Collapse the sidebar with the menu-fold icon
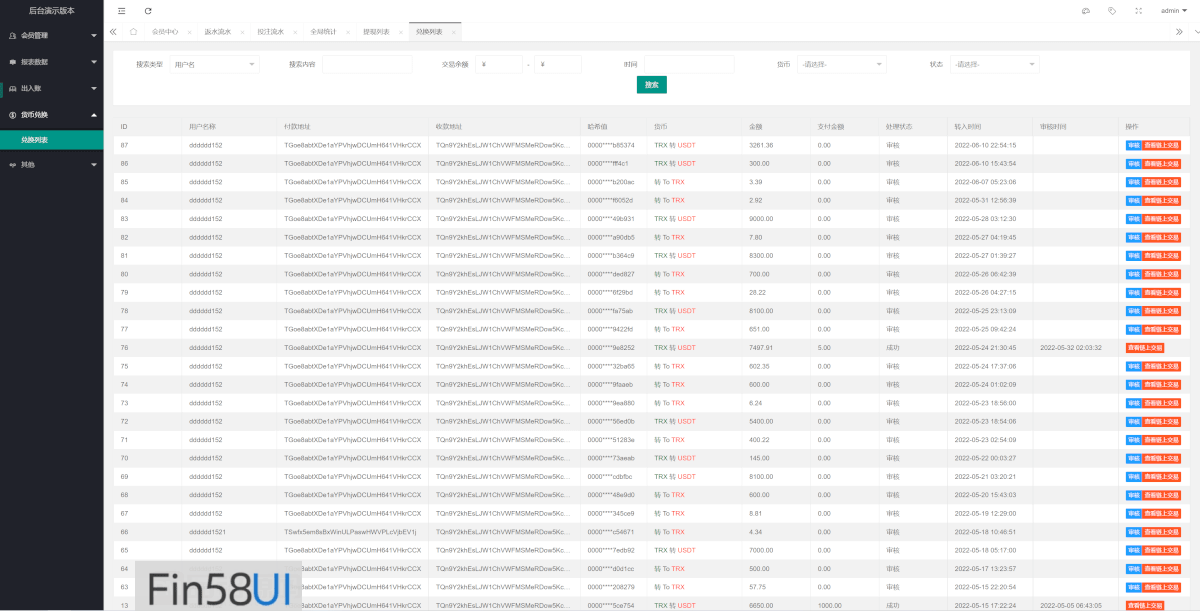Viewport: 1200px width, 611px height. 122,11
